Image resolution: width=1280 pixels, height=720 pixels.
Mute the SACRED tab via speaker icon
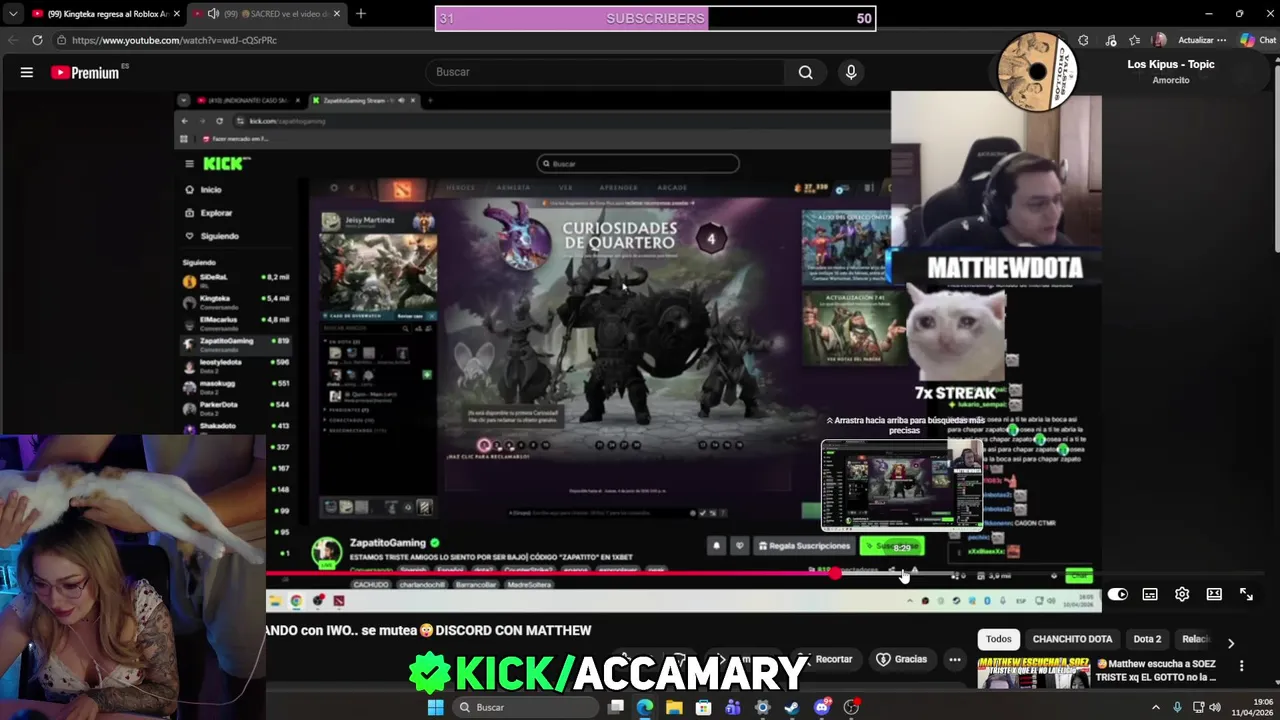(x=213, y=14)
